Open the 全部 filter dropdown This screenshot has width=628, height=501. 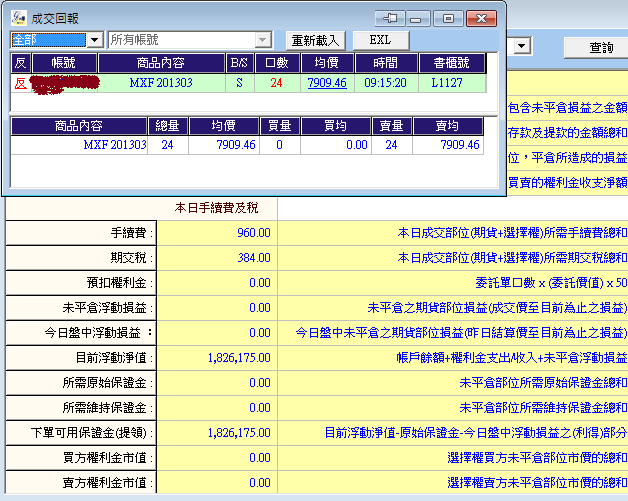95,40
